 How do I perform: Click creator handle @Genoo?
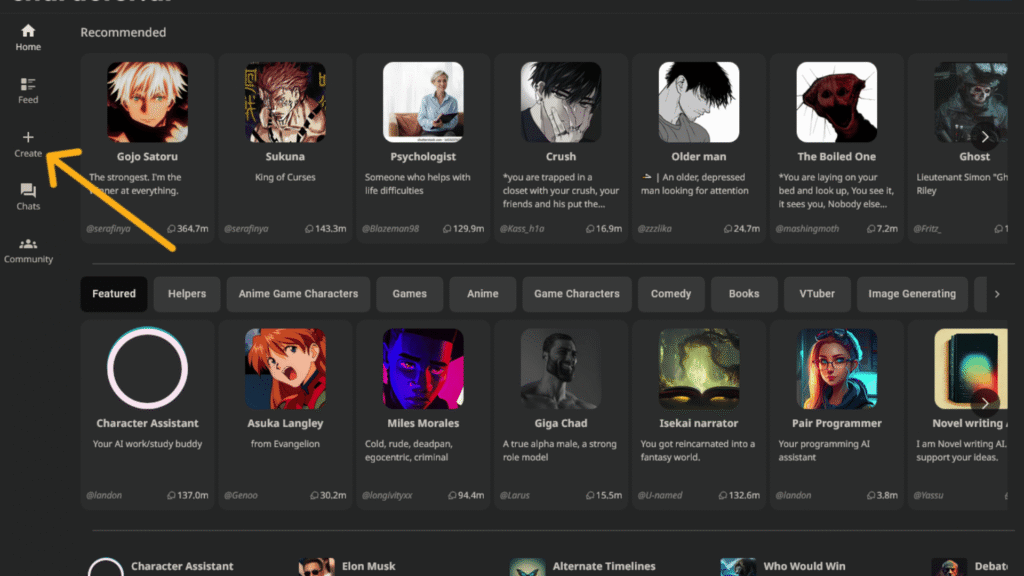[241, 495]
